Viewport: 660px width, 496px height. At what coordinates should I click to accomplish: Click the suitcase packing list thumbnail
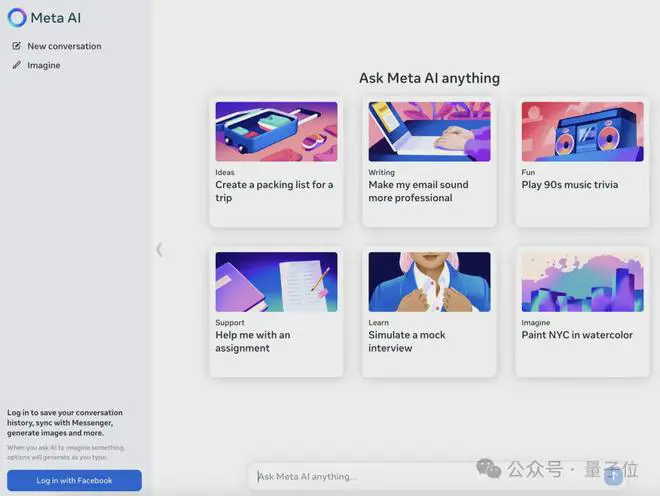[276, 131]
